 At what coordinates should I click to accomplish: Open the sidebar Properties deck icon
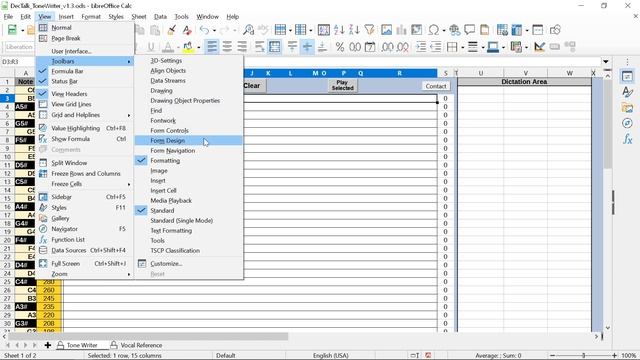(627, 77)
